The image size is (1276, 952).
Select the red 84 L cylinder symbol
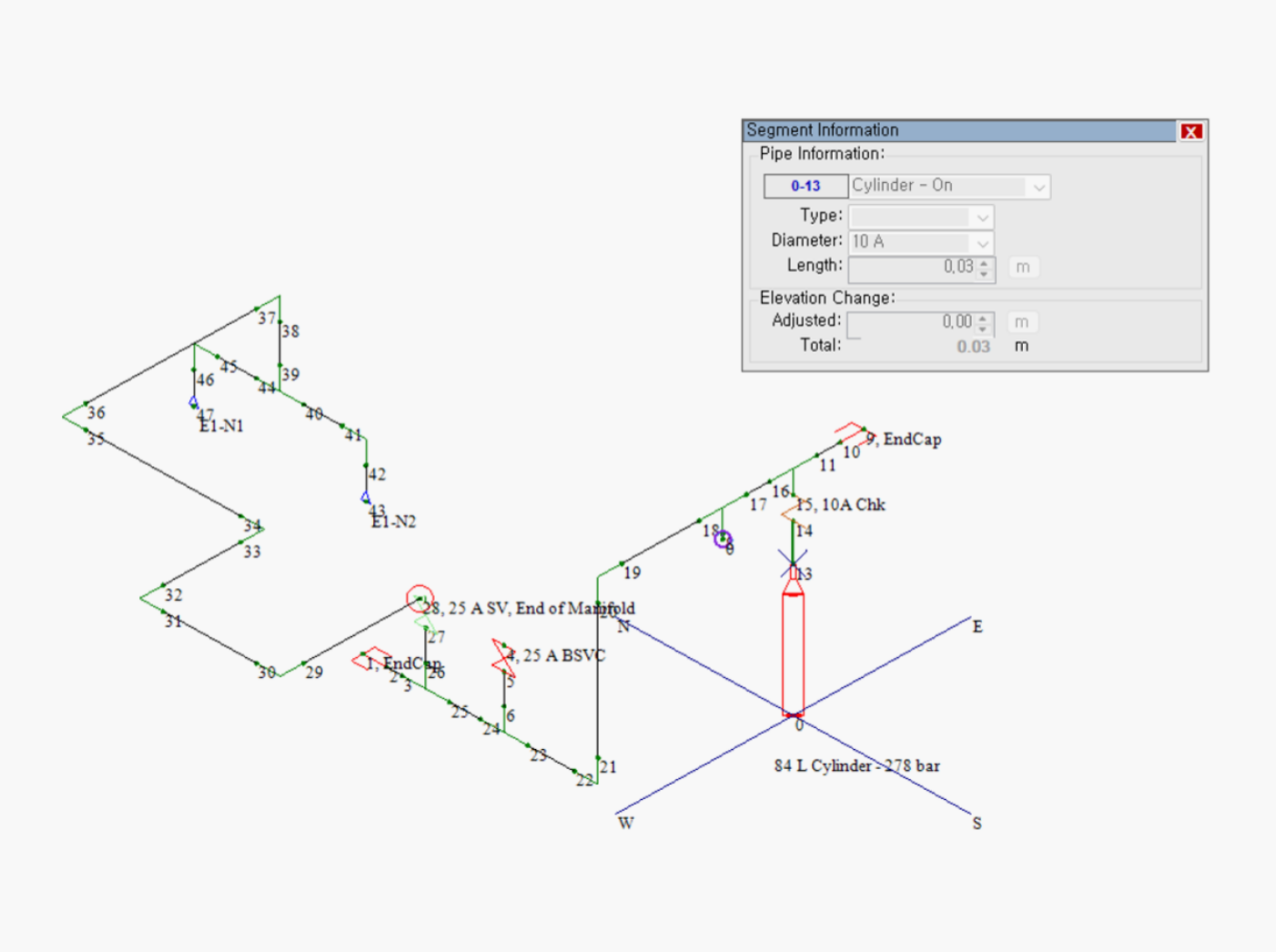click(793, 651)
